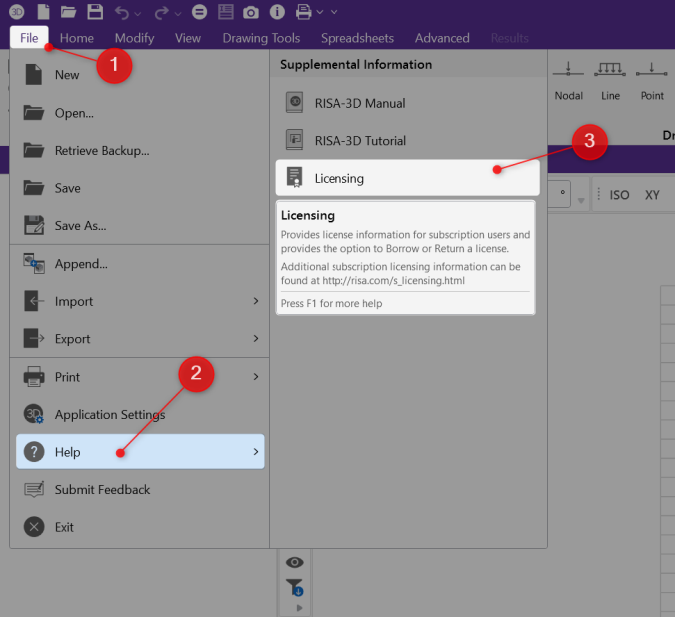Switch to the View ribbon tab
Viewport: 675px width, 617px height.
click(x=188, y=38)
